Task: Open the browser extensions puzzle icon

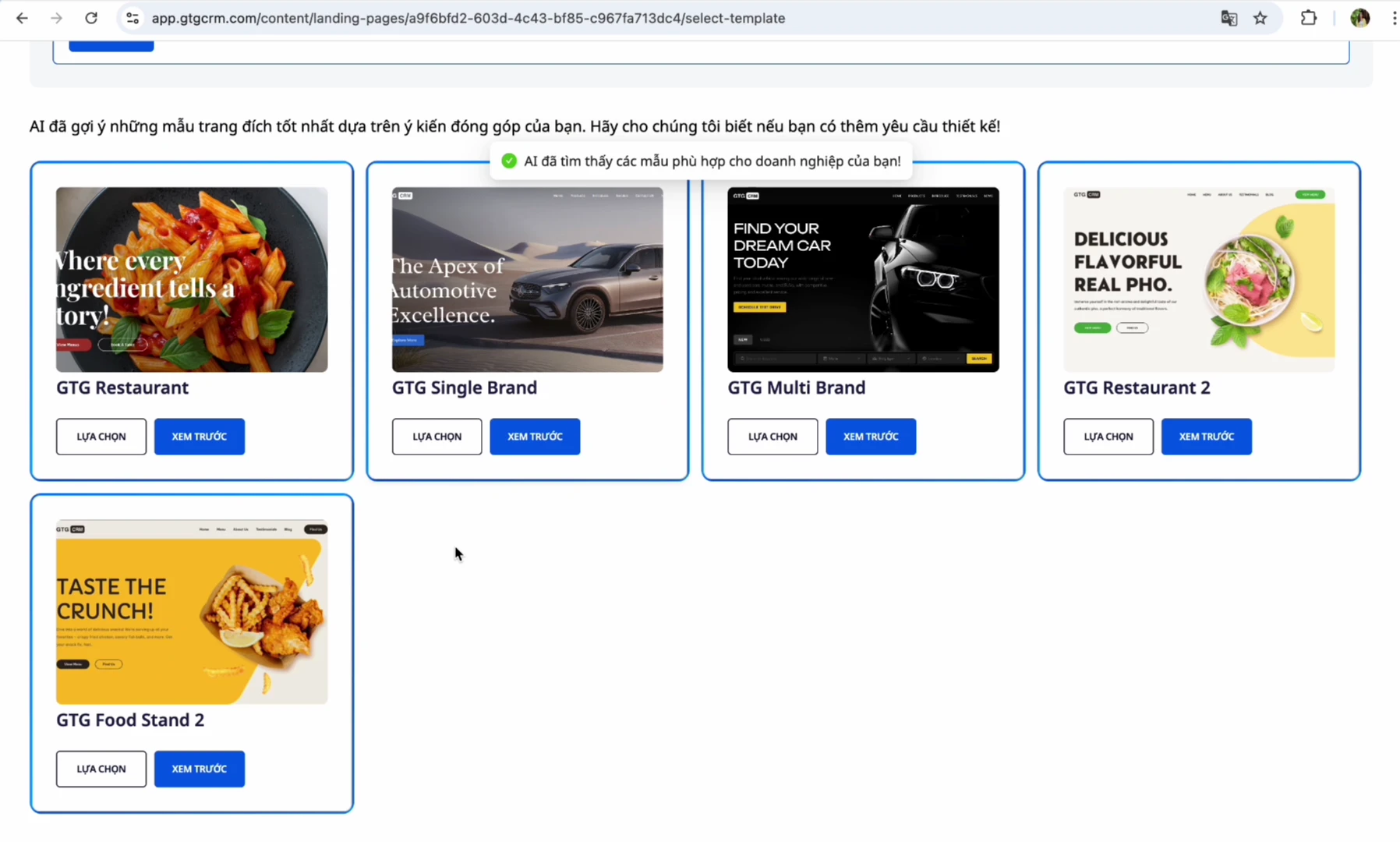Action: (1310, 18)
